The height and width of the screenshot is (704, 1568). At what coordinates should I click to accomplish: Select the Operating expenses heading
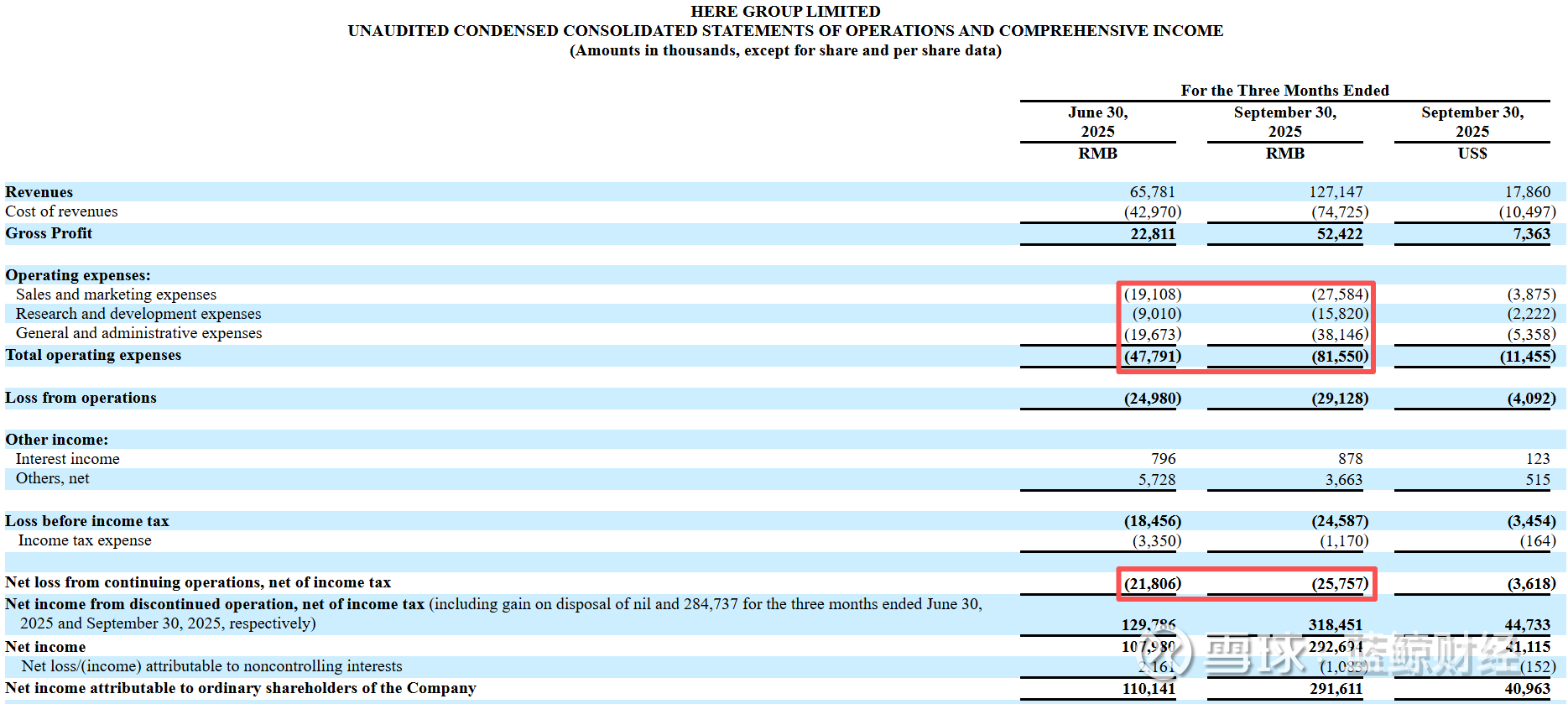78,275
